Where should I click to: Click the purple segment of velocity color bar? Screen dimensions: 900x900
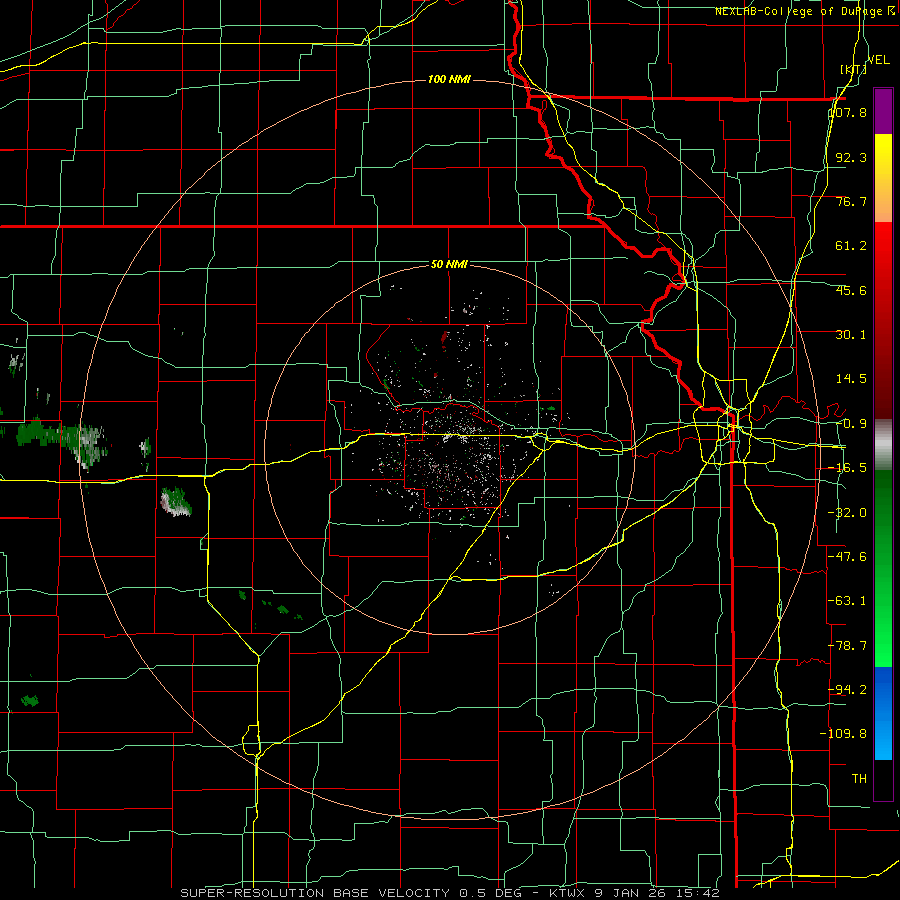(x=883, y=111)
